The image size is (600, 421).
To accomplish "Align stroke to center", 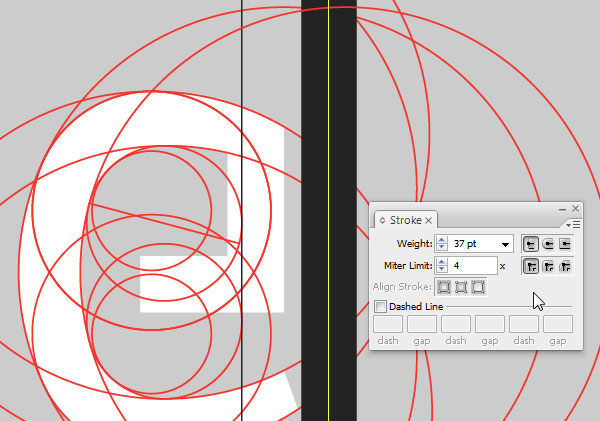I will pyautogui.click(x=443, y=287).
